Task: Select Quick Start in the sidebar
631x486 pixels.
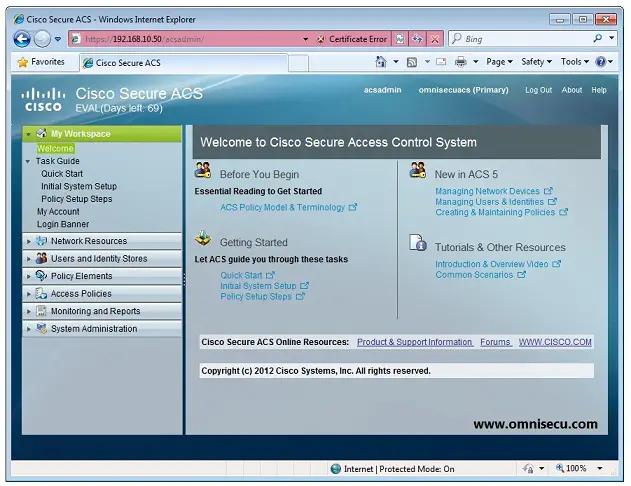Action: [x=62, y=174]
